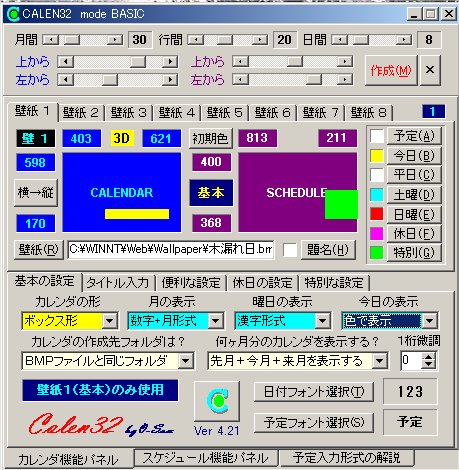Click the 作成(M) create button

coord(391,70)
